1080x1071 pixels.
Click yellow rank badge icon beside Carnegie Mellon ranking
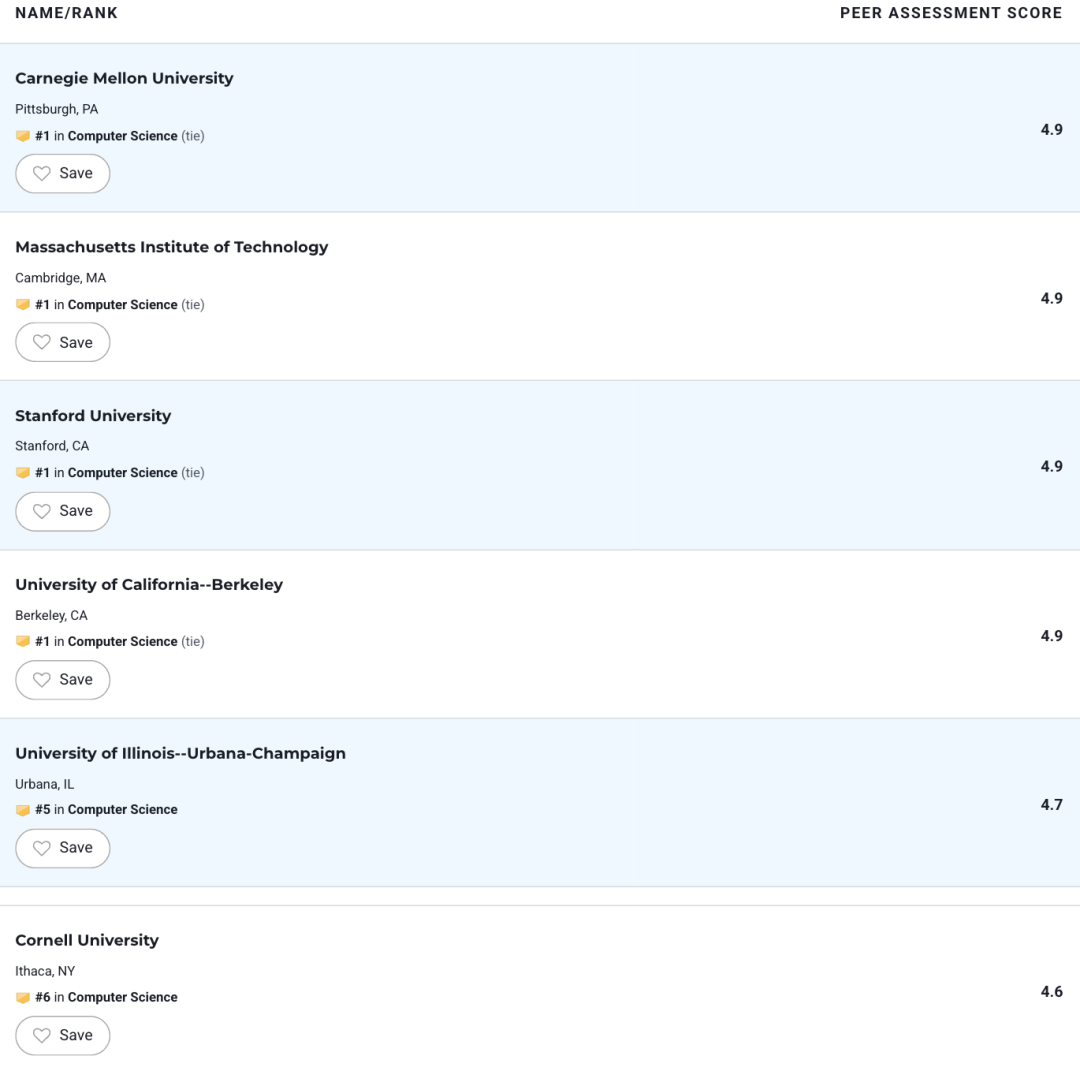tap(23, 136)
